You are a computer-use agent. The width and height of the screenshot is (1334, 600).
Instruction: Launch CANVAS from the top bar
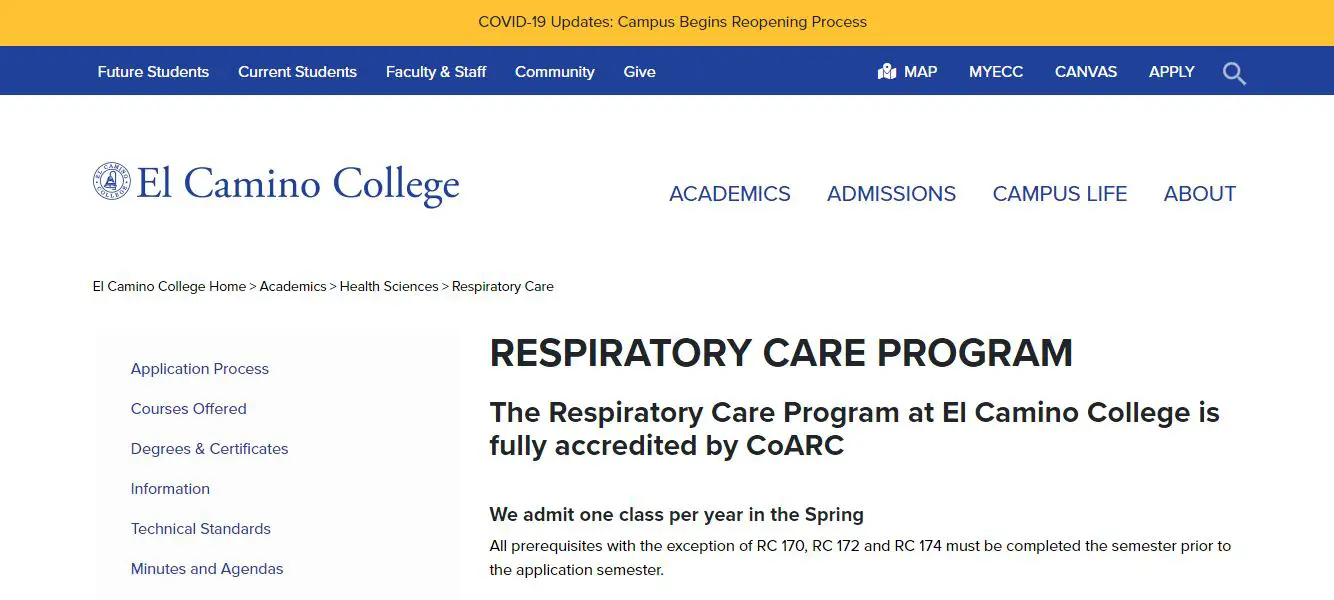point(1085,71)
